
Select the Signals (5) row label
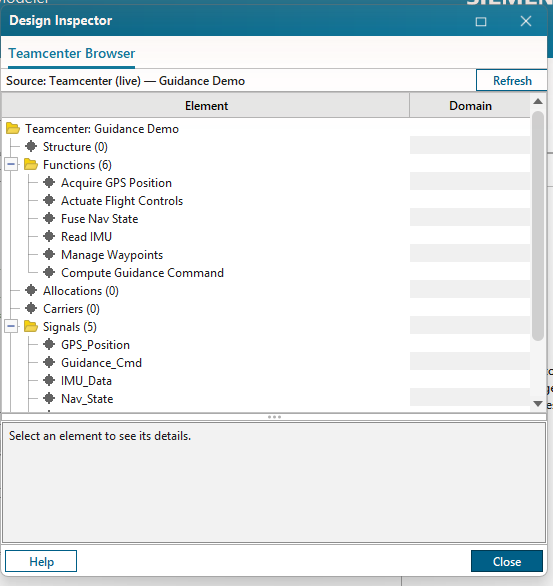pyautogui.click(x=69, y=327)
